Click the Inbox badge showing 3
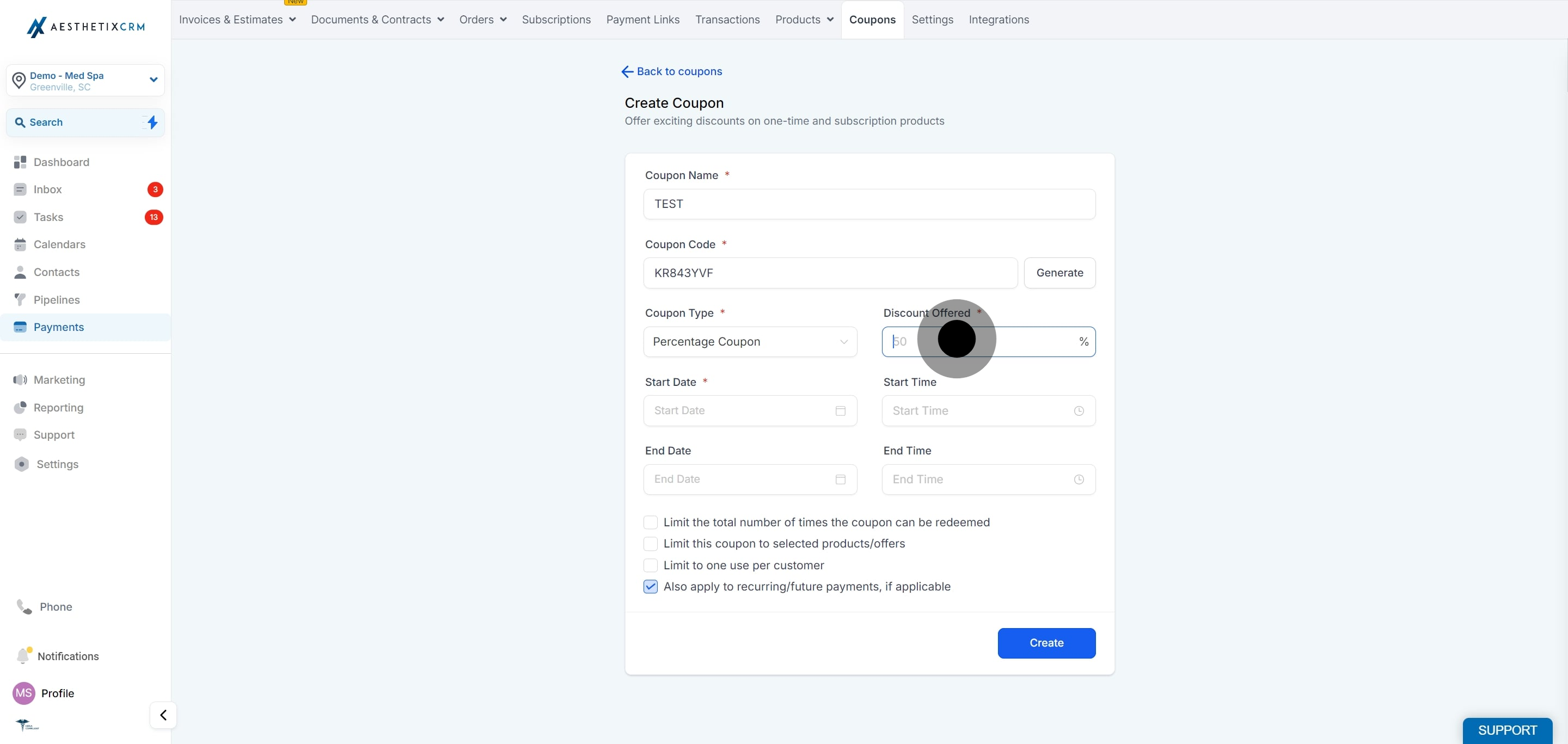1568x744 pixels. (155, 189)
